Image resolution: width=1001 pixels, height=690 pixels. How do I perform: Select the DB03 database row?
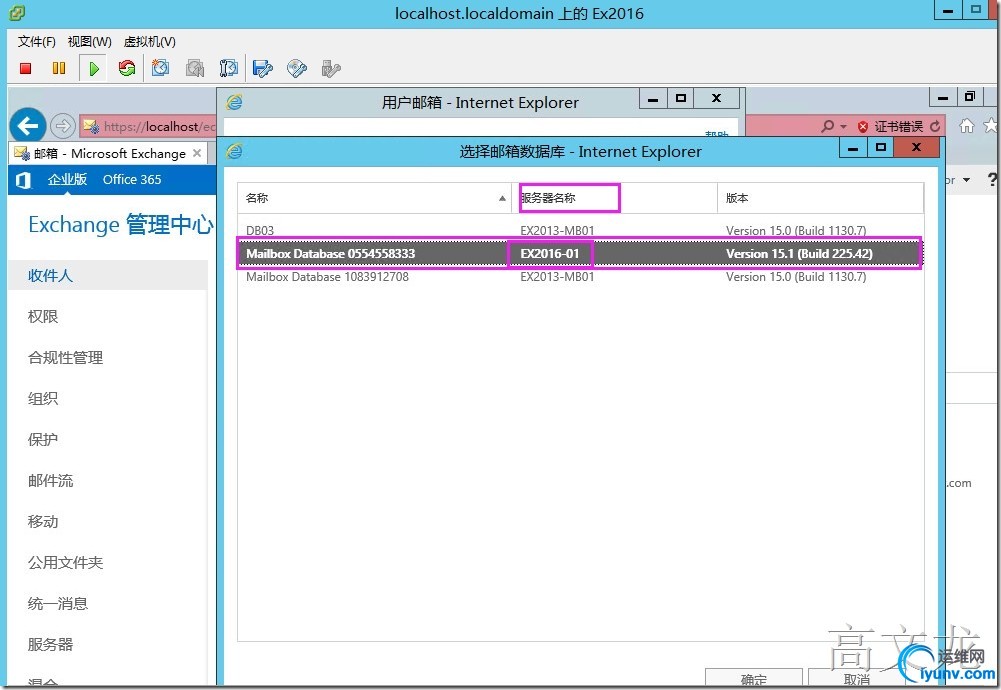[x=580, y=230]
